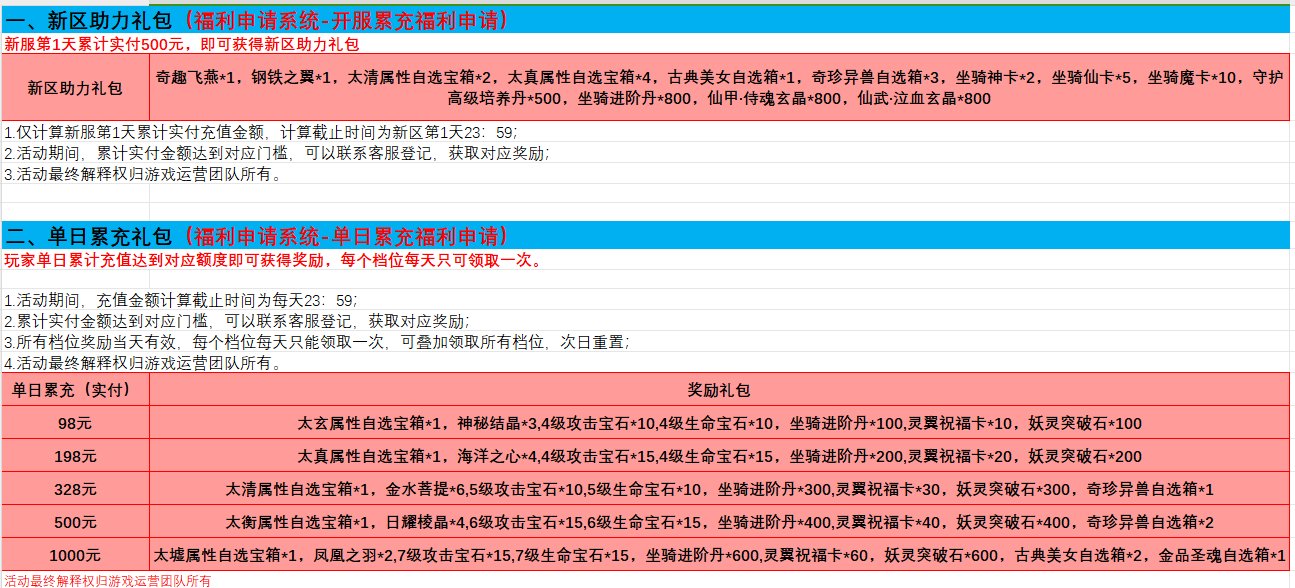The height and width of the screenshot is (588, 1295).
Task: Select the 奖励礼包 column header cell
Action: coord(719,390)
